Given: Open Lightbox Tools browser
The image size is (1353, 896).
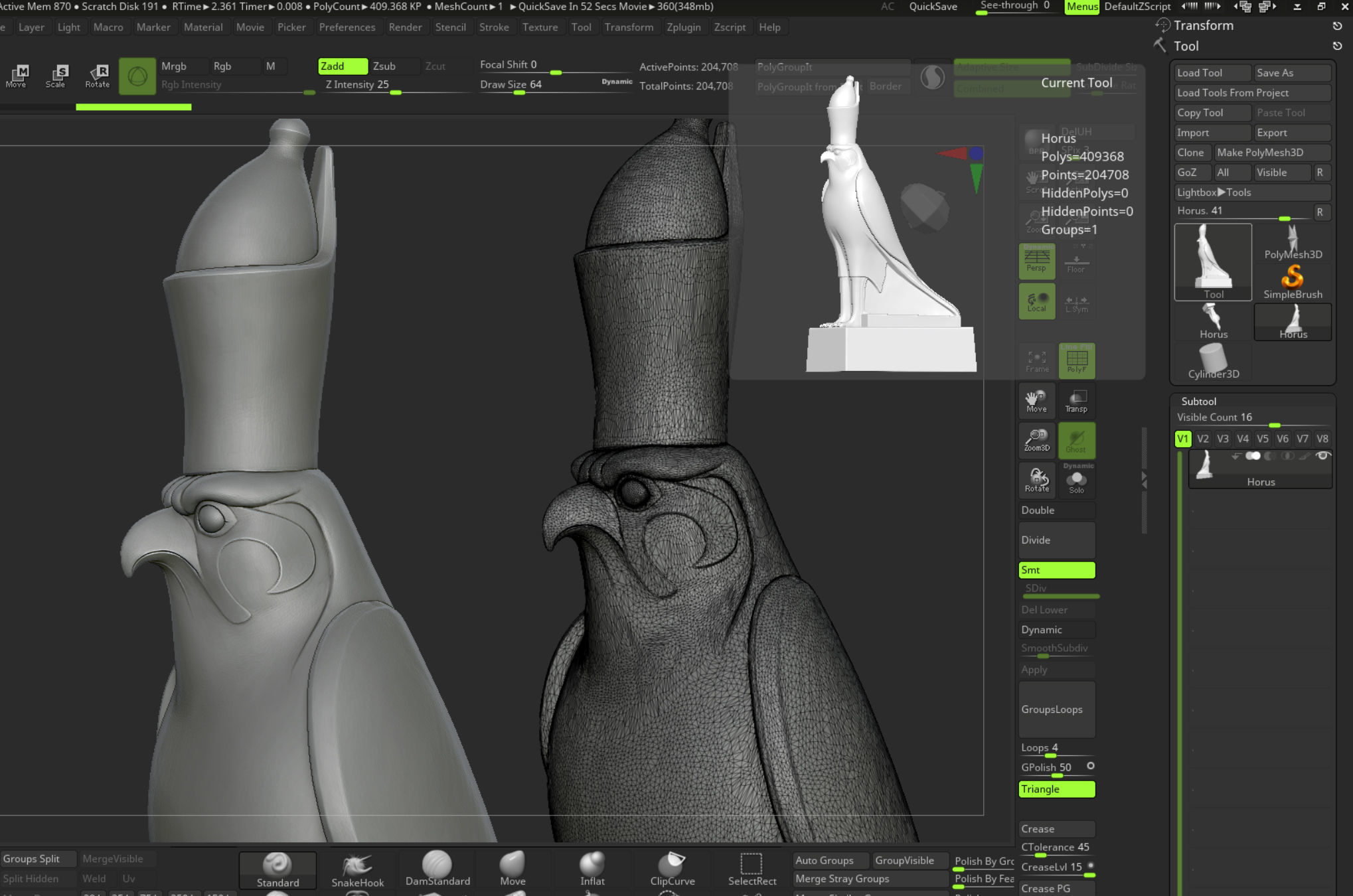Looking at the screenshot, I should 1252,192.
